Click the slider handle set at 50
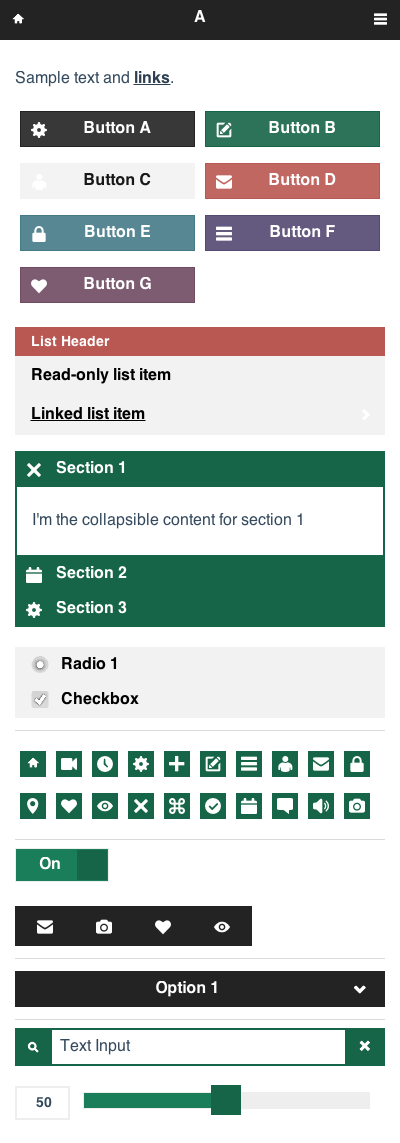The height and width of the screenshot is (1143, 400). click(226, 1100)
